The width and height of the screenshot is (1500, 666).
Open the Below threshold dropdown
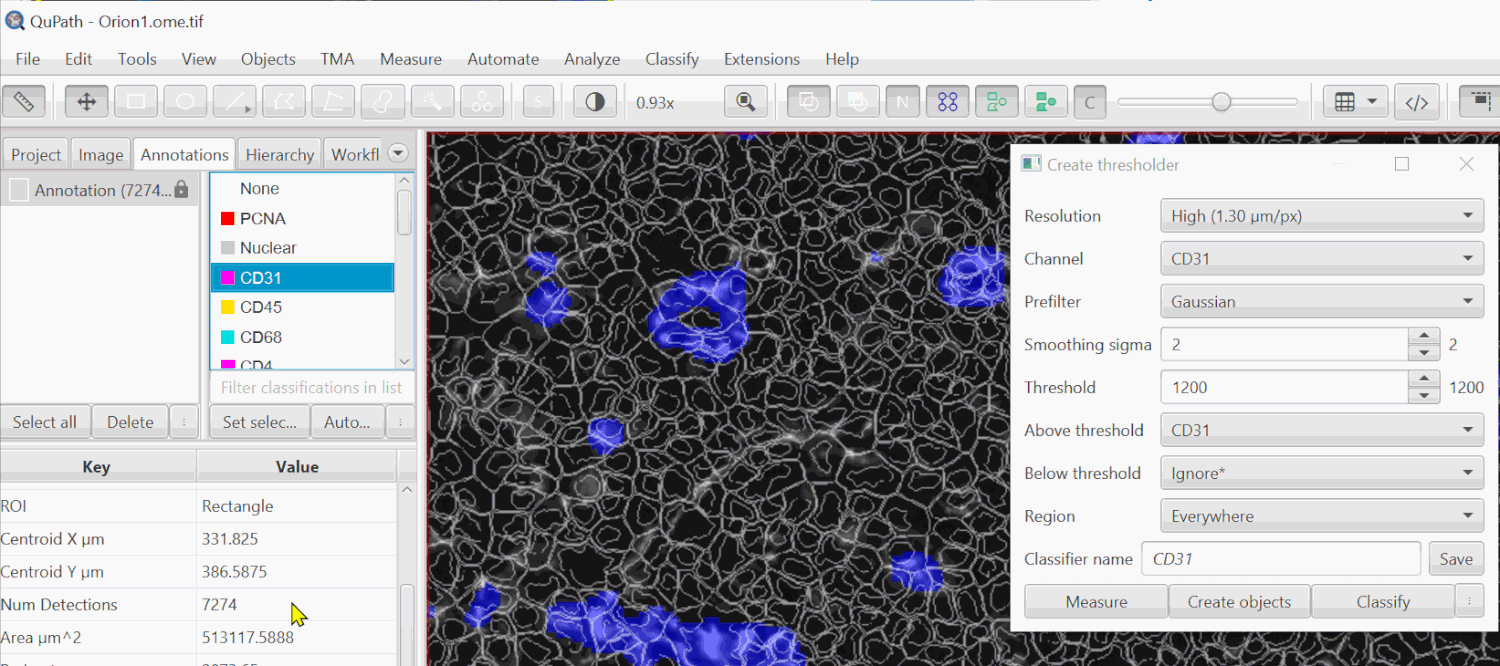[1321, 474]
